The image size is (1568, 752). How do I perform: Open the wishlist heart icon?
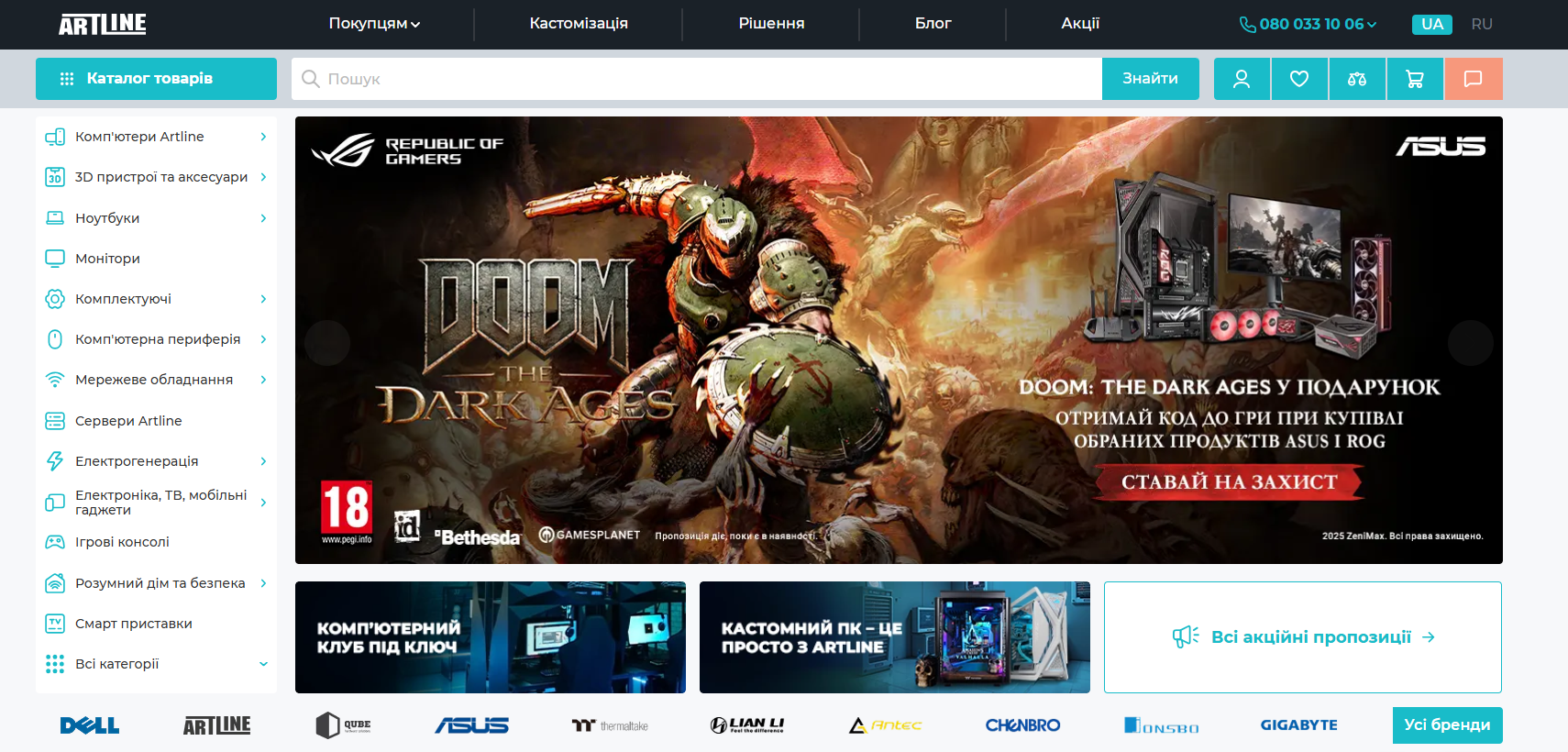pyautogui.click(x=1299, y=79)
